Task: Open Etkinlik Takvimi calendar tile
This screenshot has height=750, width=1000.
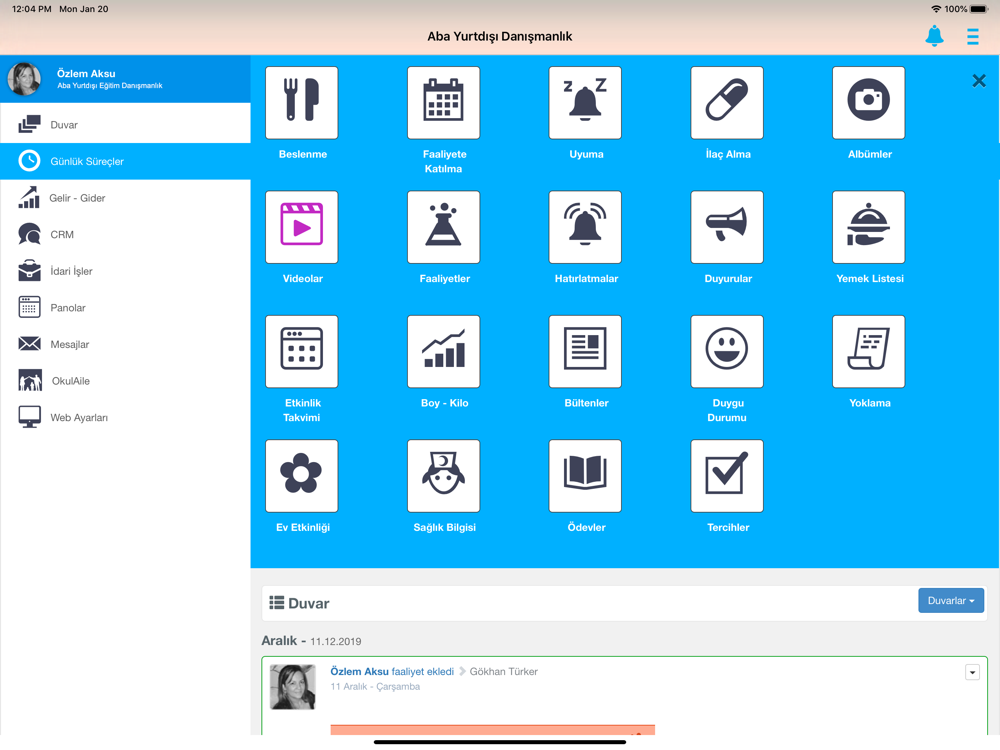Action: (x=302, y=351)
